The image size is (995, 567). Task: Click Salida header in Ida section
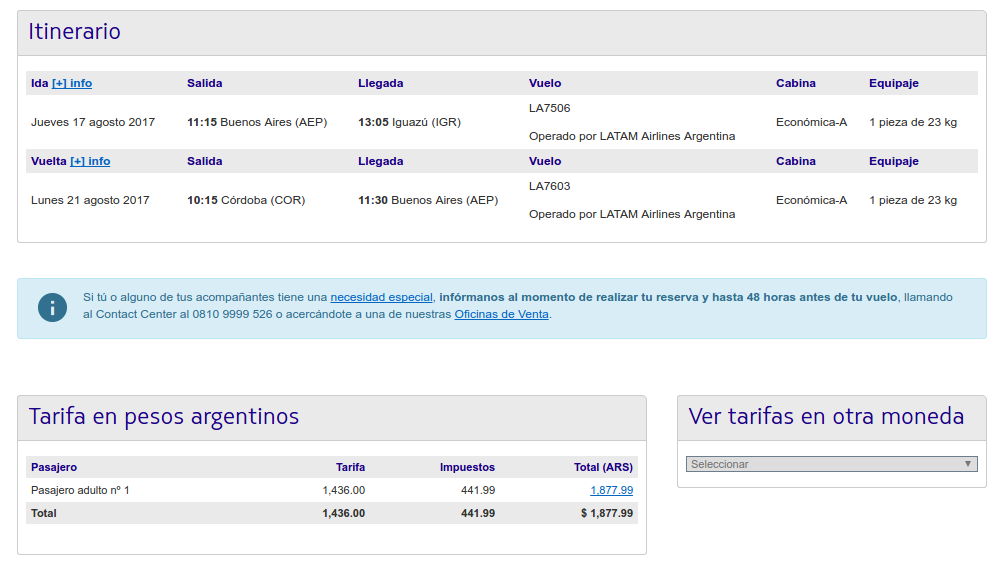(205, 83)
